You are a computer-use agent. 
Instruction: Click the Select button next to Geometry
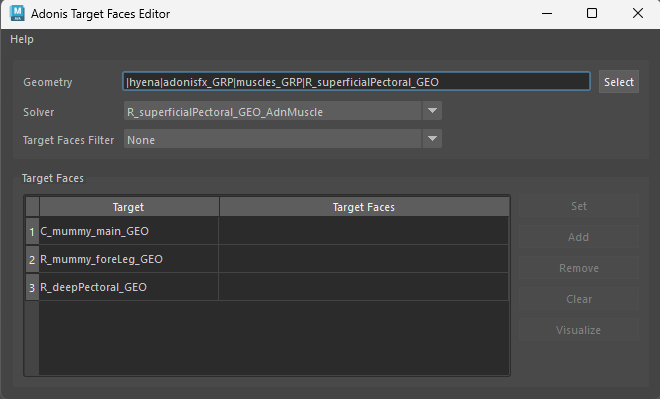pos(619,82)
